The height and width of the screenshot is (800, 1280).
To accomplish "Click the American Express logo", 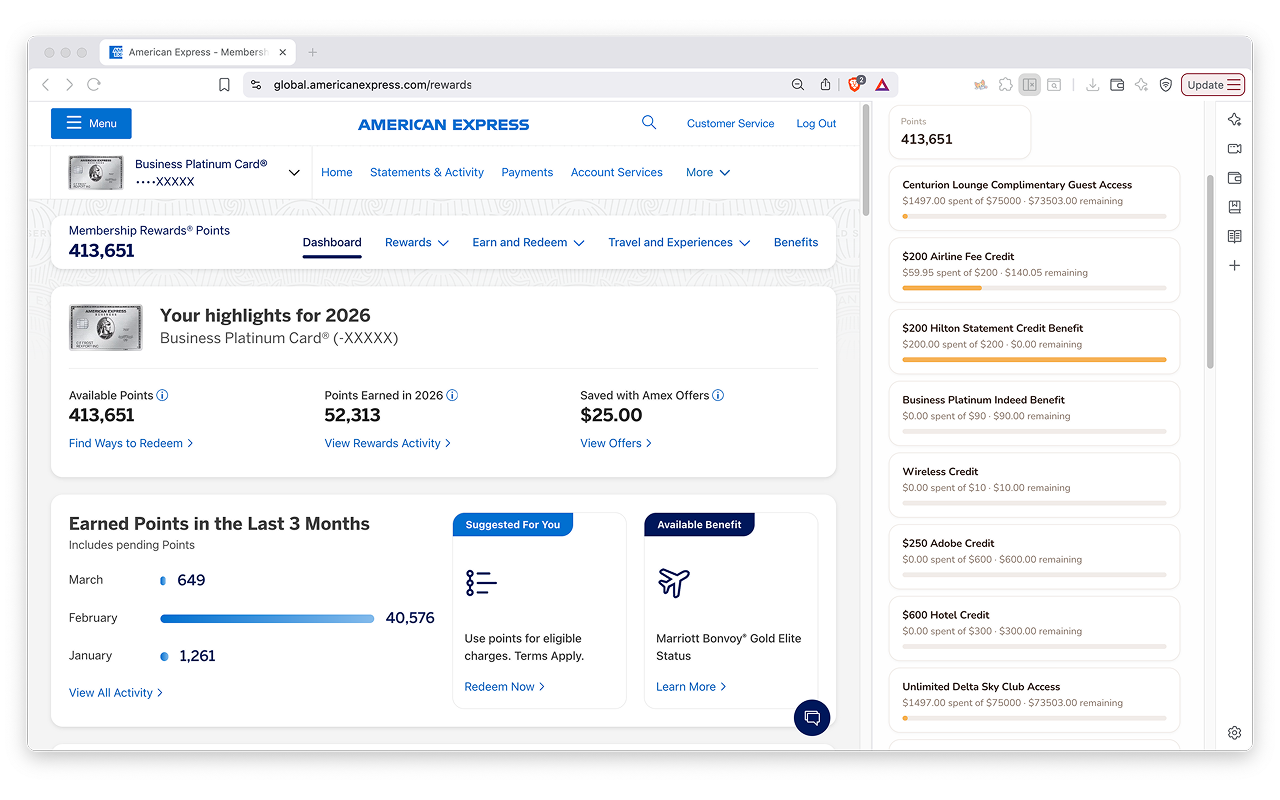I will 444,124.
